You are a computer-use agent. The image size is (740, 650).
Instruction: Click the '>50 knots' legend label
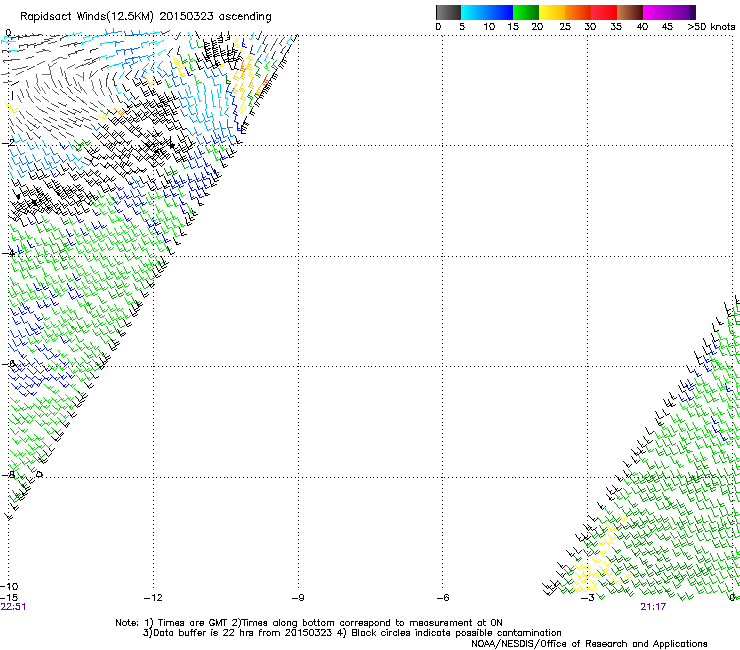tap(711, 27)
